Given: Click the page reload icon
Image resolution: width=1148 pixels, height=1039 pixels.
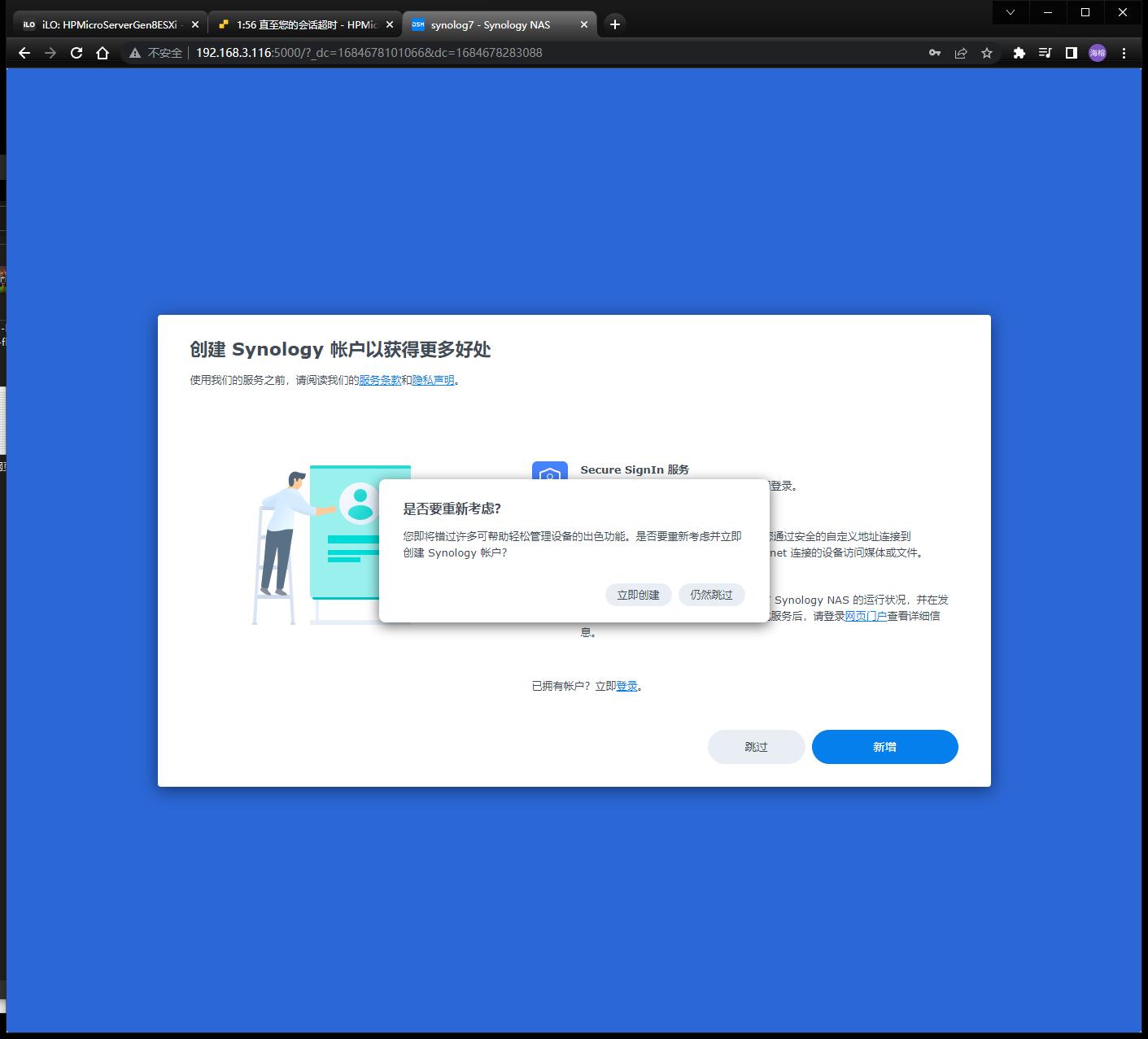Looking at the screenshot, I should (x=76, y=52).
